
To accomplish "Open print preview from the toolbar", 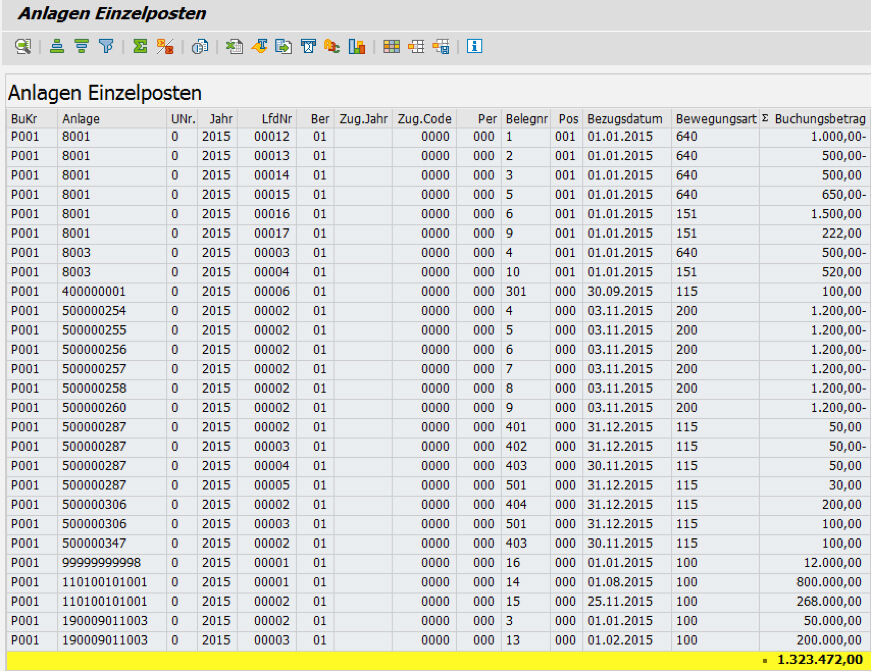I will (200, 46).
